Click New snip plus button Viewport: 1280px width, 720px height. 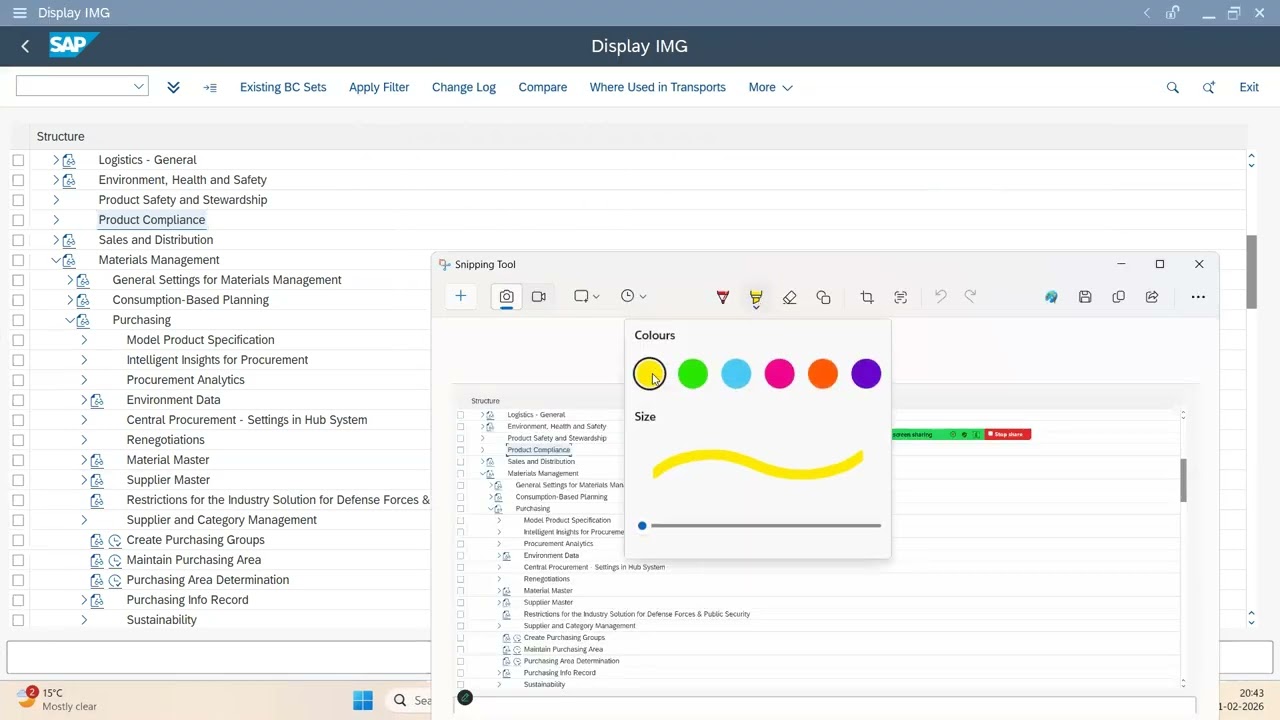(461, 296)
